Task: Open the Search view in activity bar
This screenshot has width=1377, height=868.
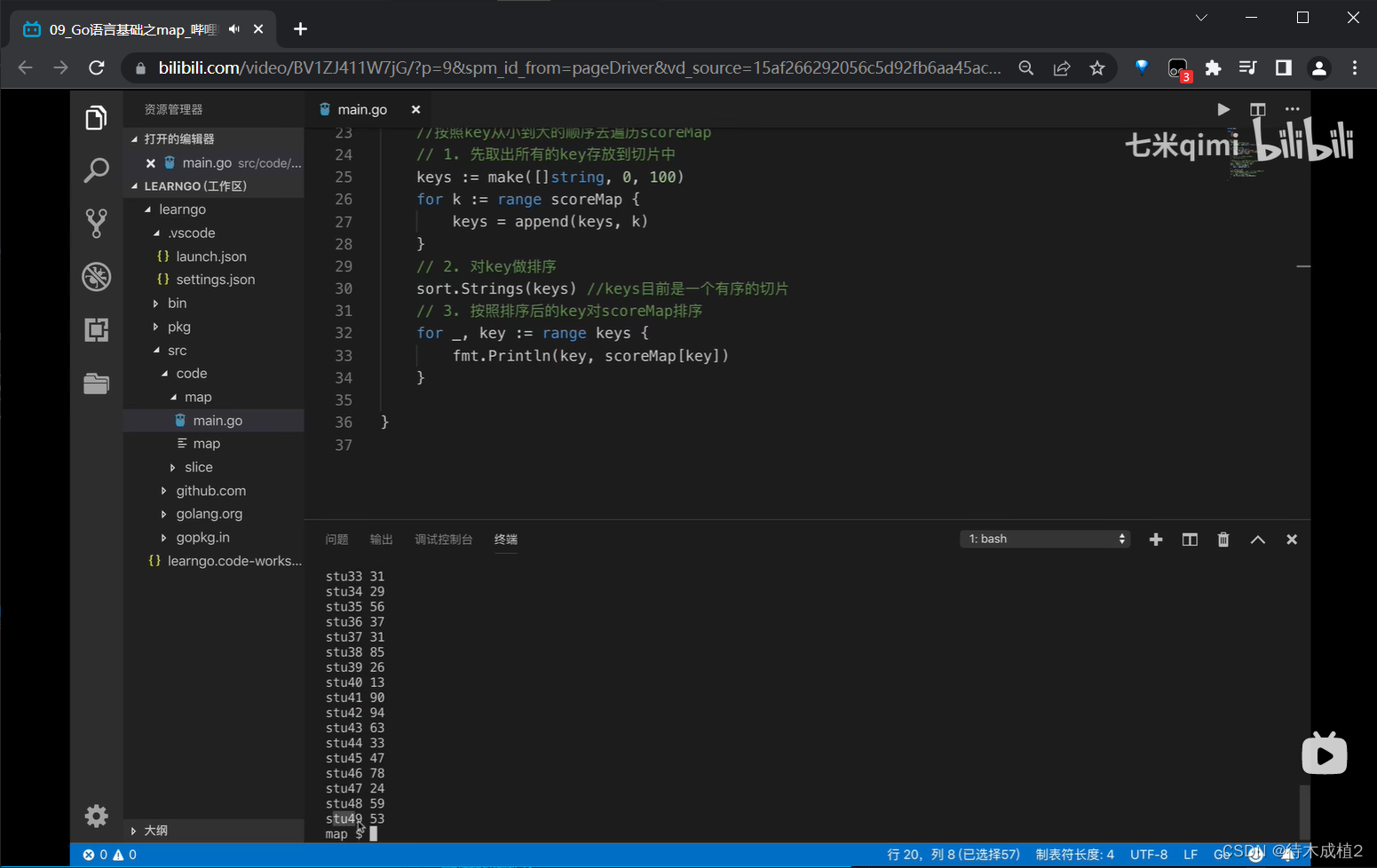Action: pyautogui.click(x=96, y=170)
